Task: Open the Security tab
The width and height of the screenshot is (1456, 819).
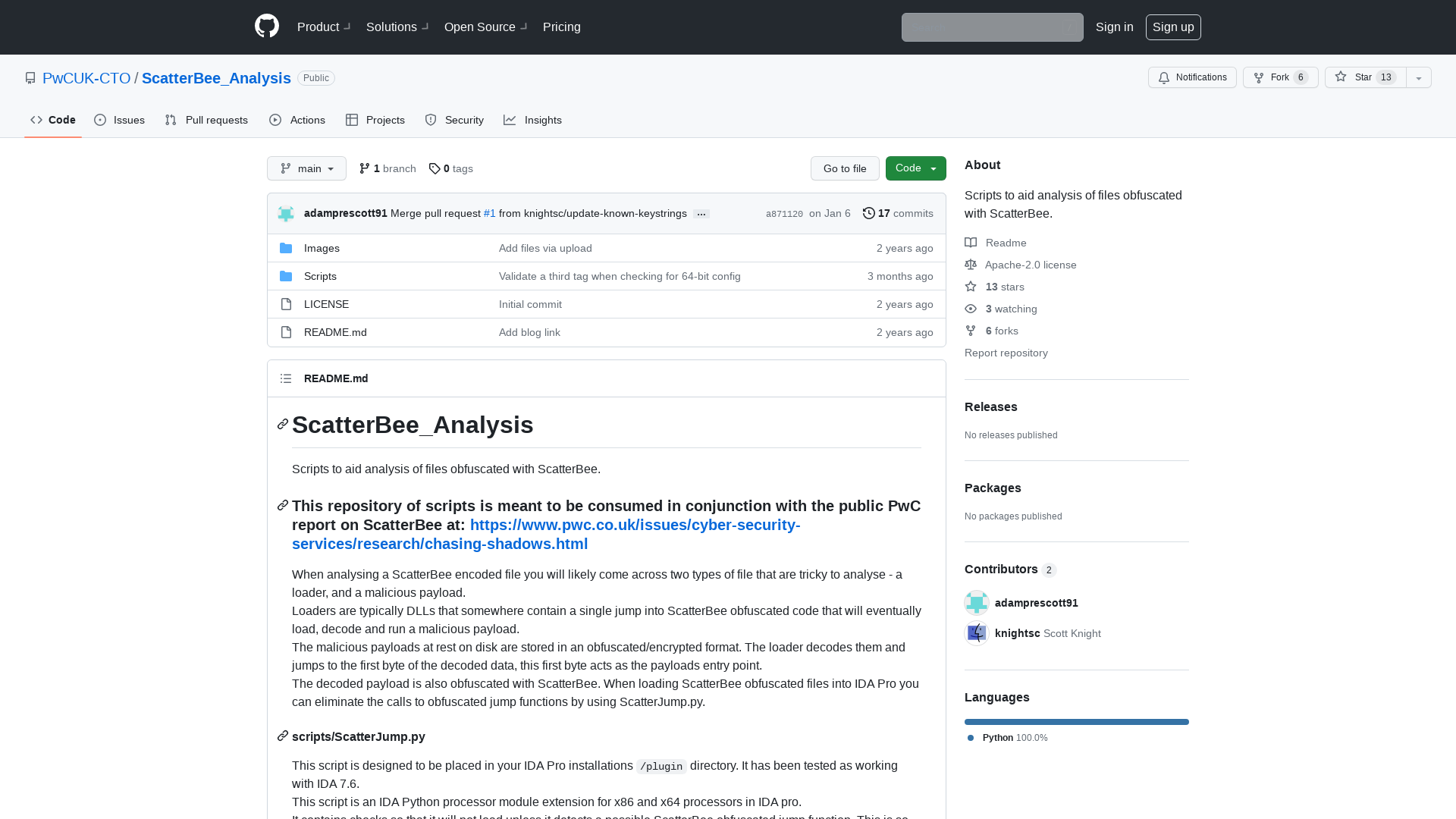Action: [454, 120]
